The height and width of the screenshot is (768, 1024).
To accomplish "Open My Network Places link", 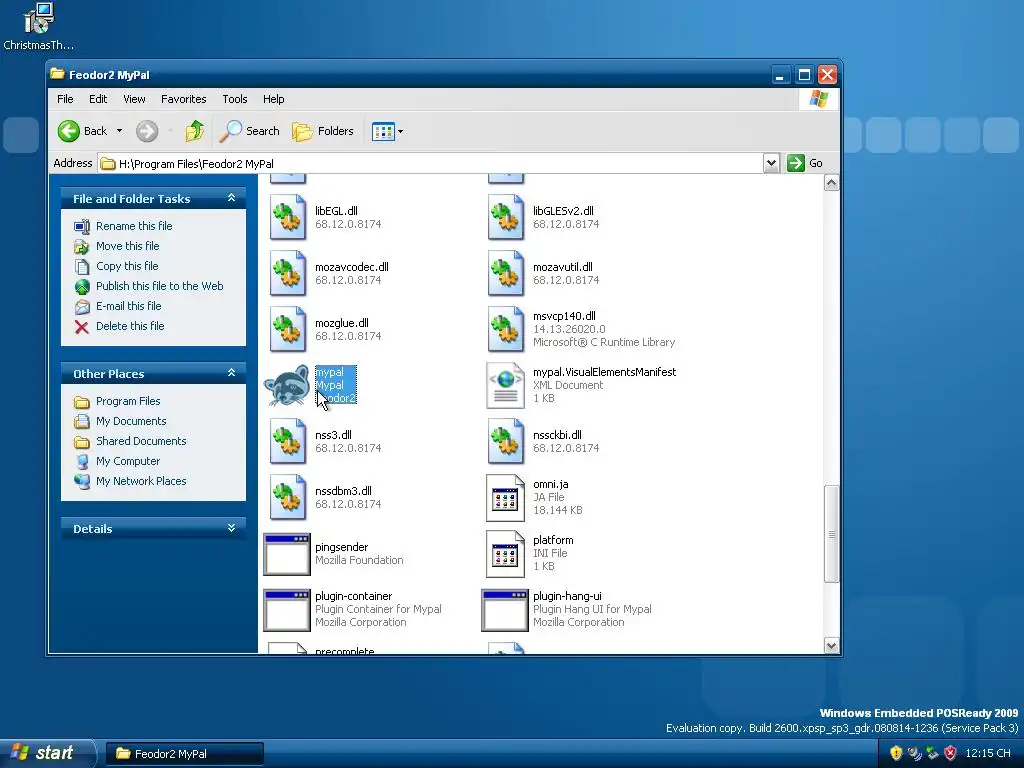I will click(x=141, y=481).
